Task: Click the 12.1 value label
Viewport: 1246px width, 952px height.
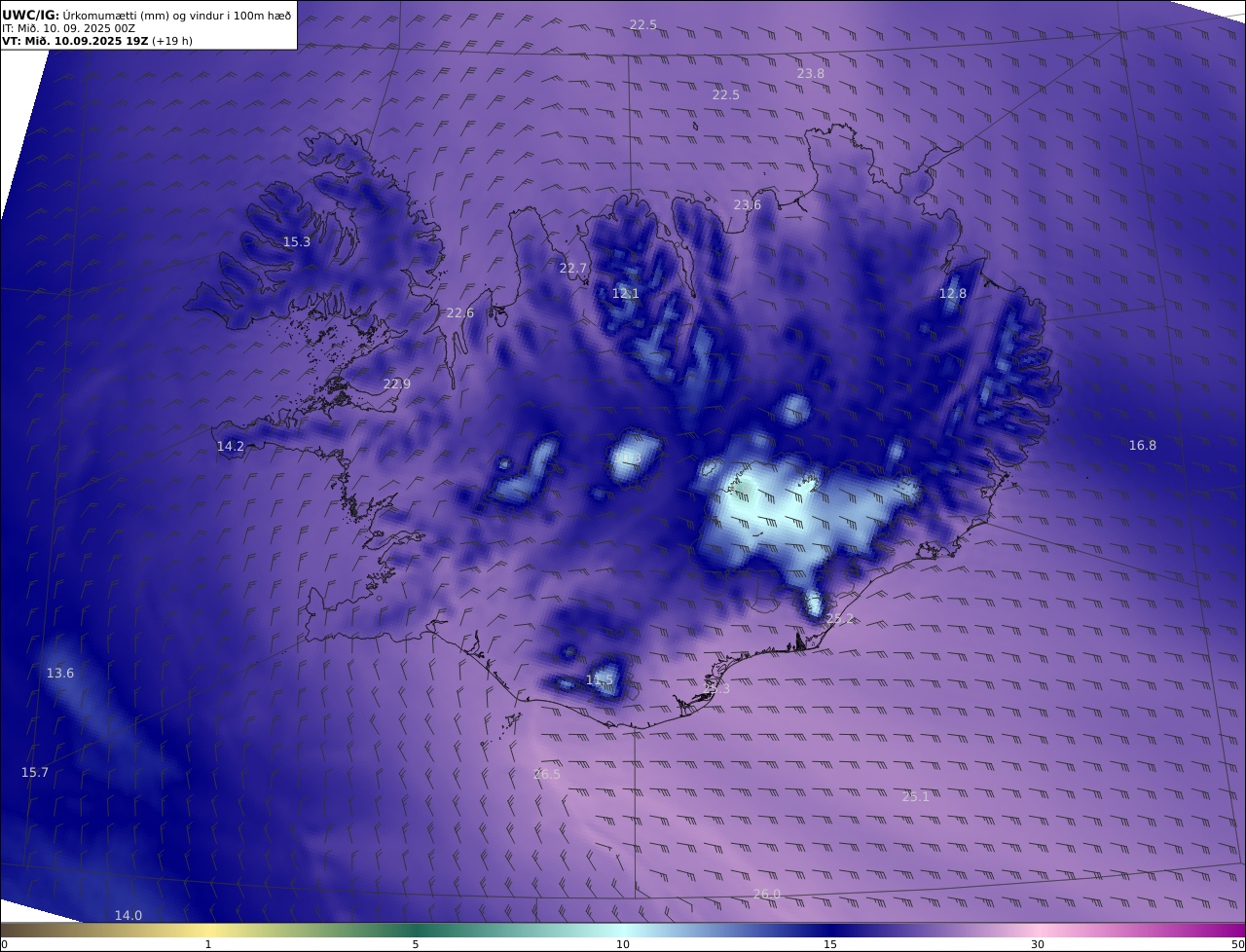Action: 626,293
